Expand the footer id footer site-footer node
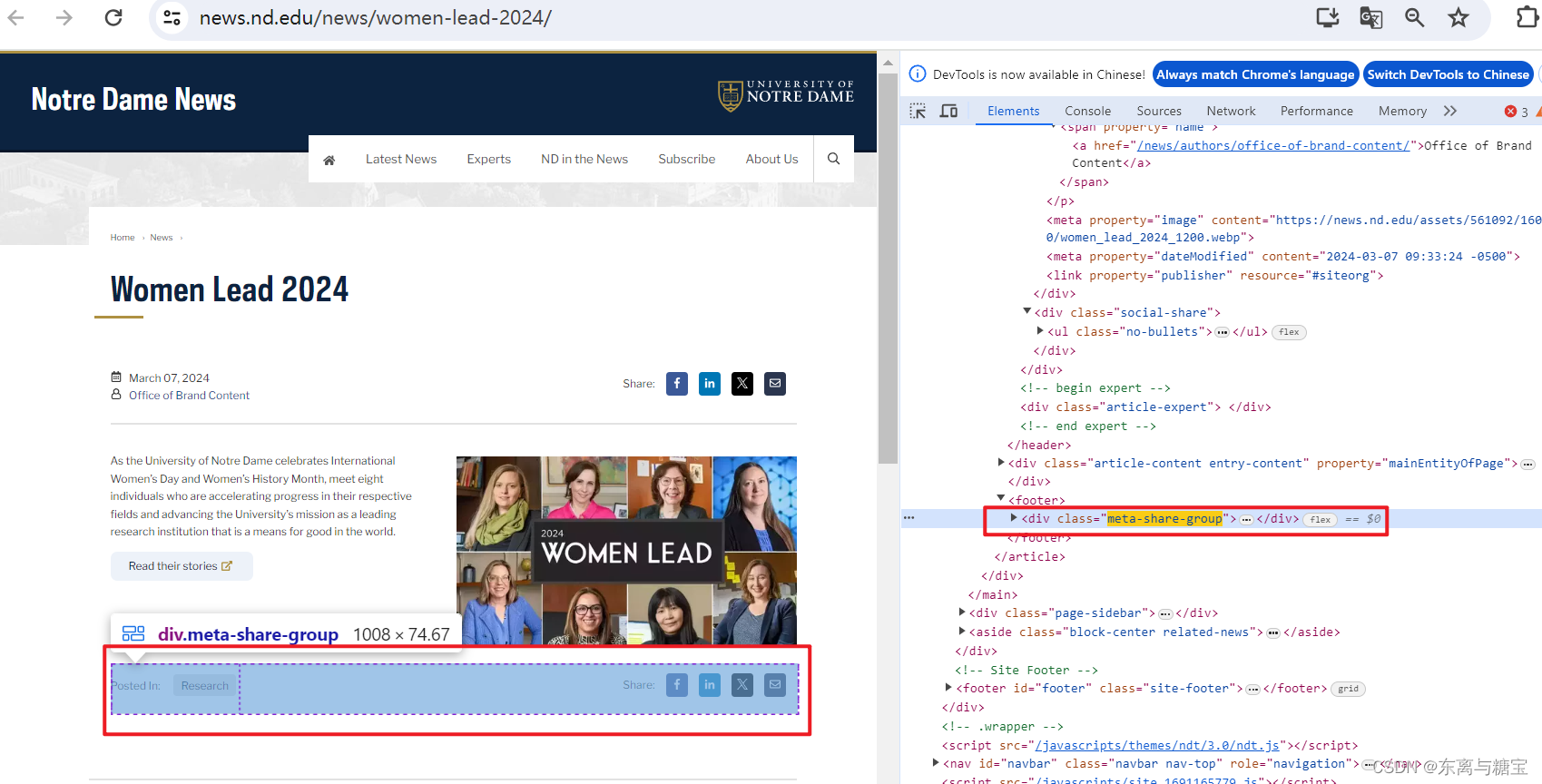 [x=949, y=688]
